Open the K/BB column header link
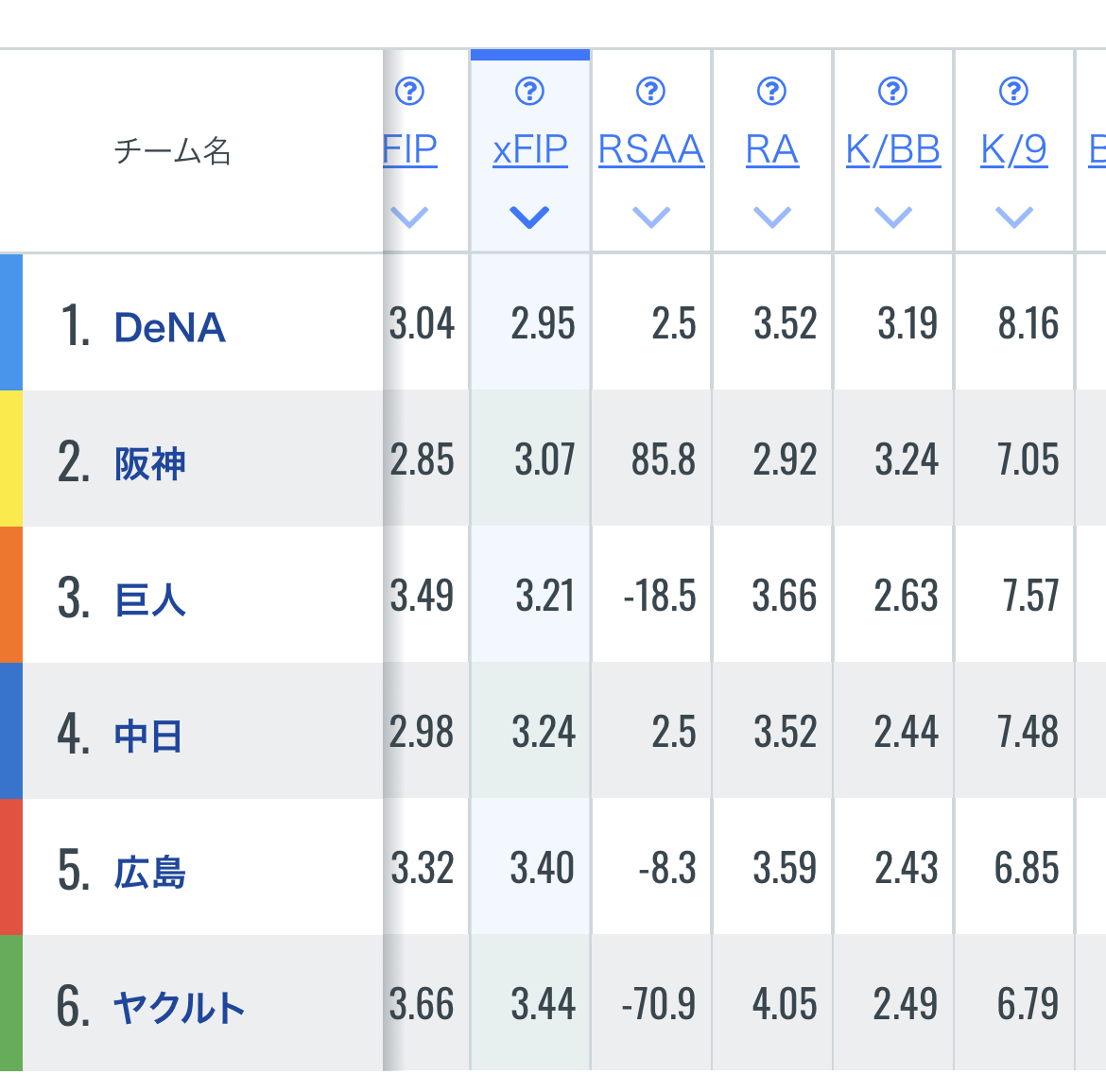The image size is (1106, 1092). tap(892, 150)
